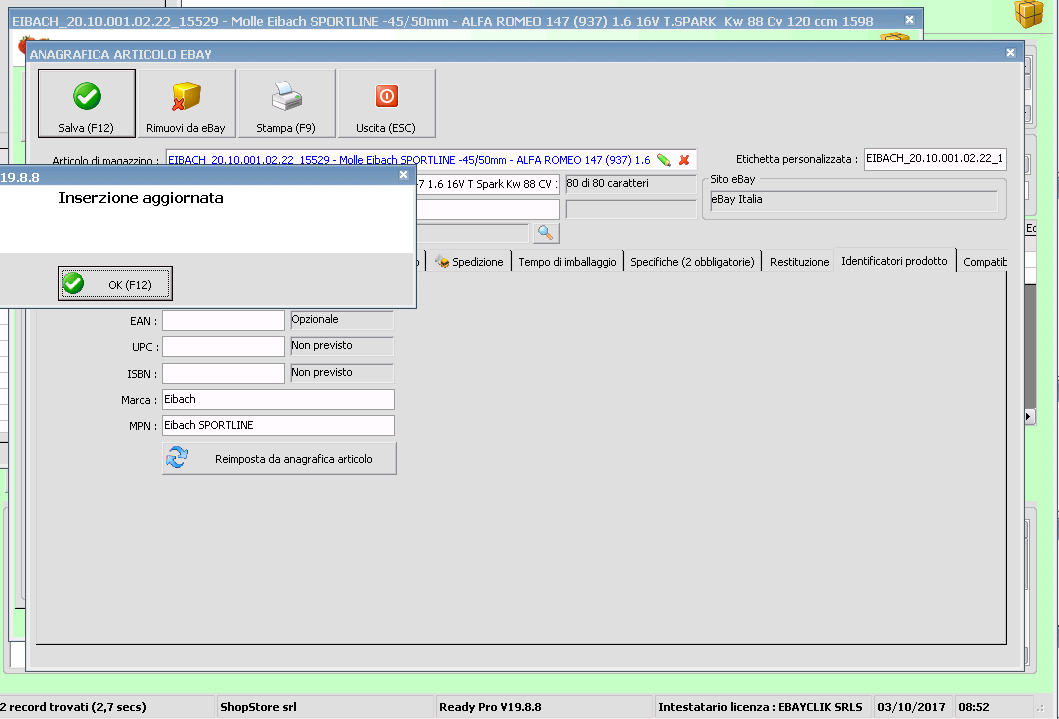Click the scroll right arrow at window edge
The height and width of the screenshot is (719, 1059).
tap(1029, 417)
